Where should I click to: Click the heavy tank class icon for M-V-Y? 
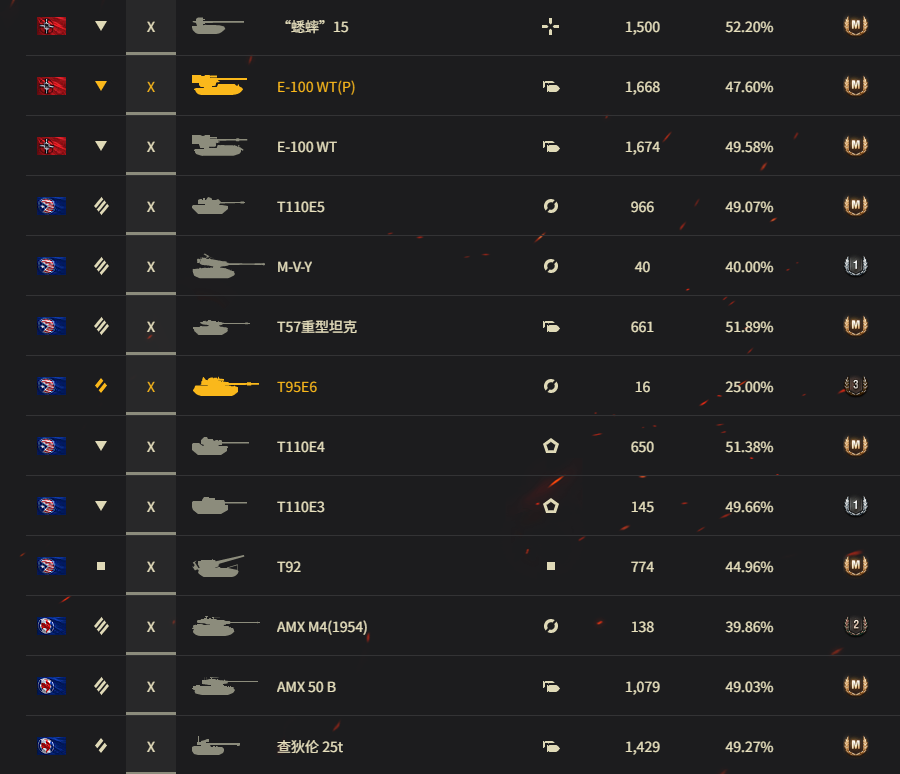pos(101,266)
